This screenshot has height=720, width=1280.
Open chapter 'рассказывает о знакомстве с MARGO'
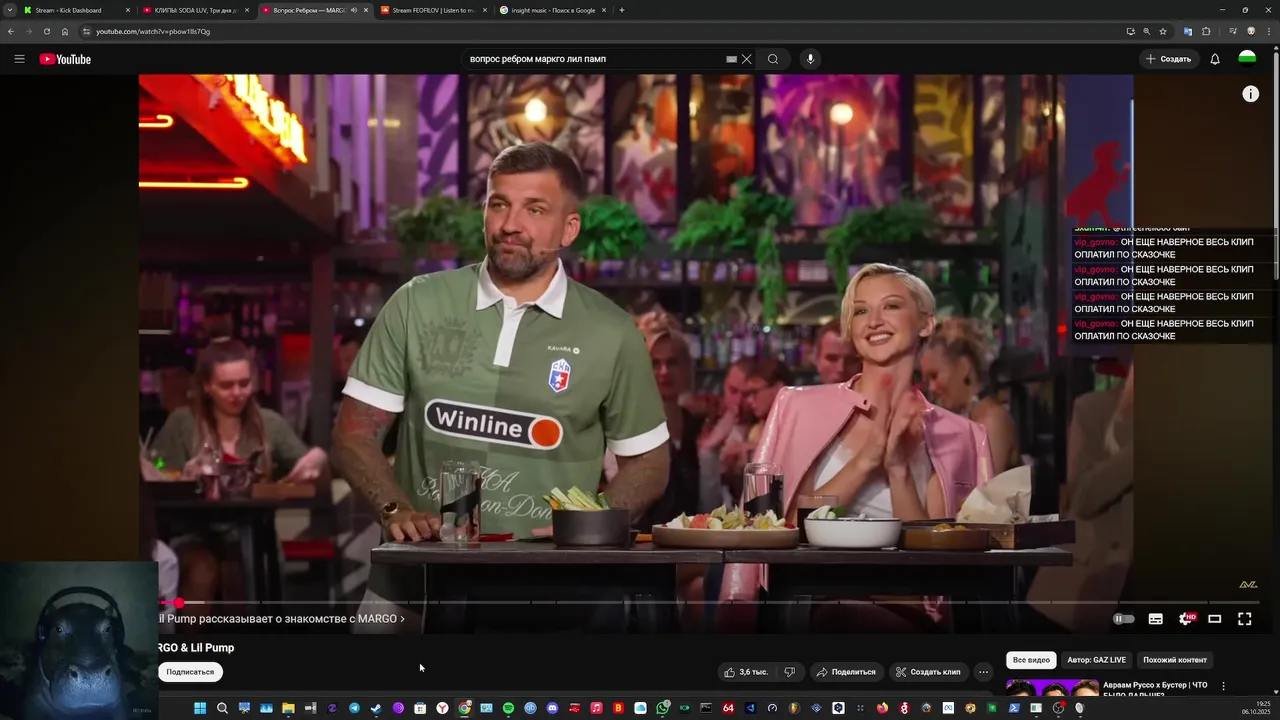click(282, 619)
